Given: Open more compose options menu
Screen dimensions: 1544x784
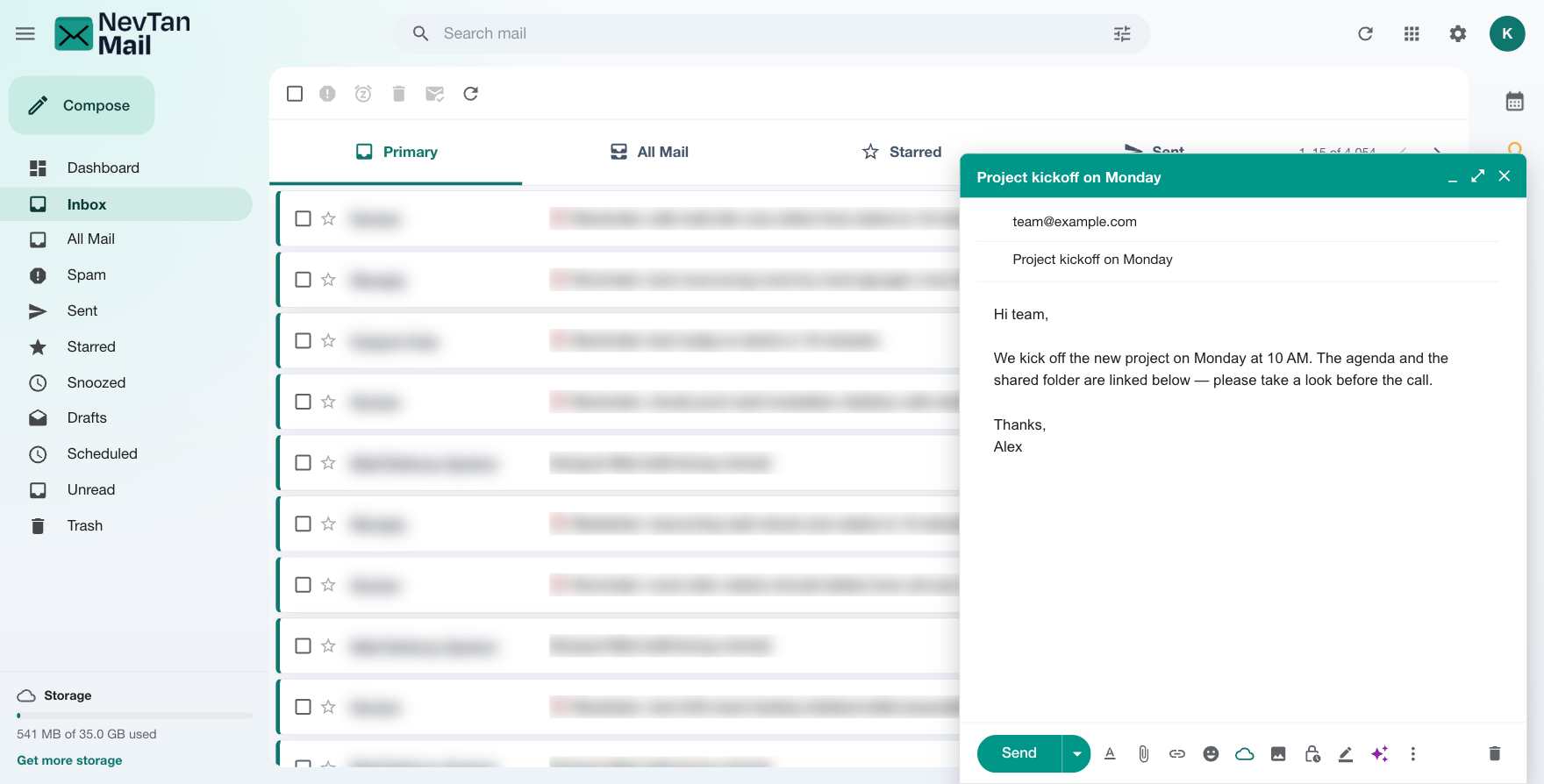Looking at the screenshot, I should coord(1413,753).
